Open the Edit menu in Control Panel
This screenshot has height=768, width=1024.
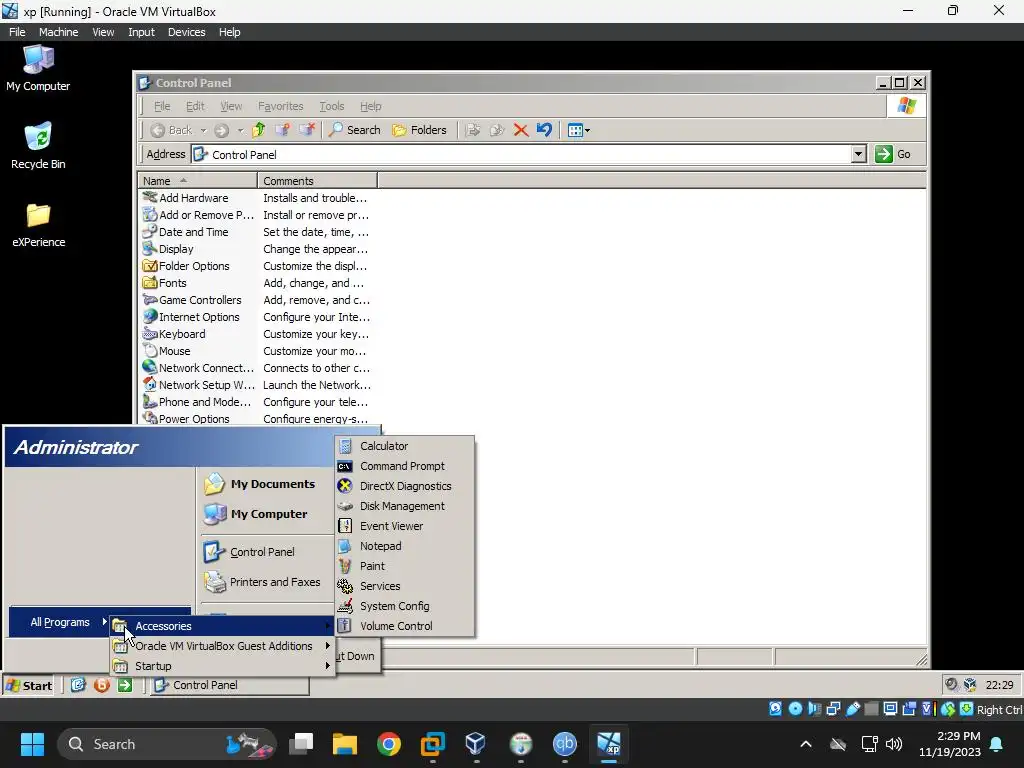pyautogui.click(x=195, y=106)
